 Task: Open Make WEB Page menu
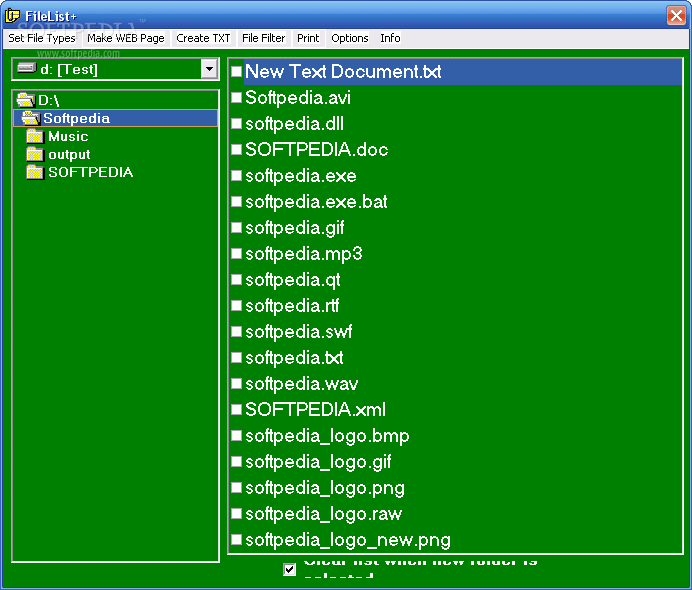coord(126,38)
